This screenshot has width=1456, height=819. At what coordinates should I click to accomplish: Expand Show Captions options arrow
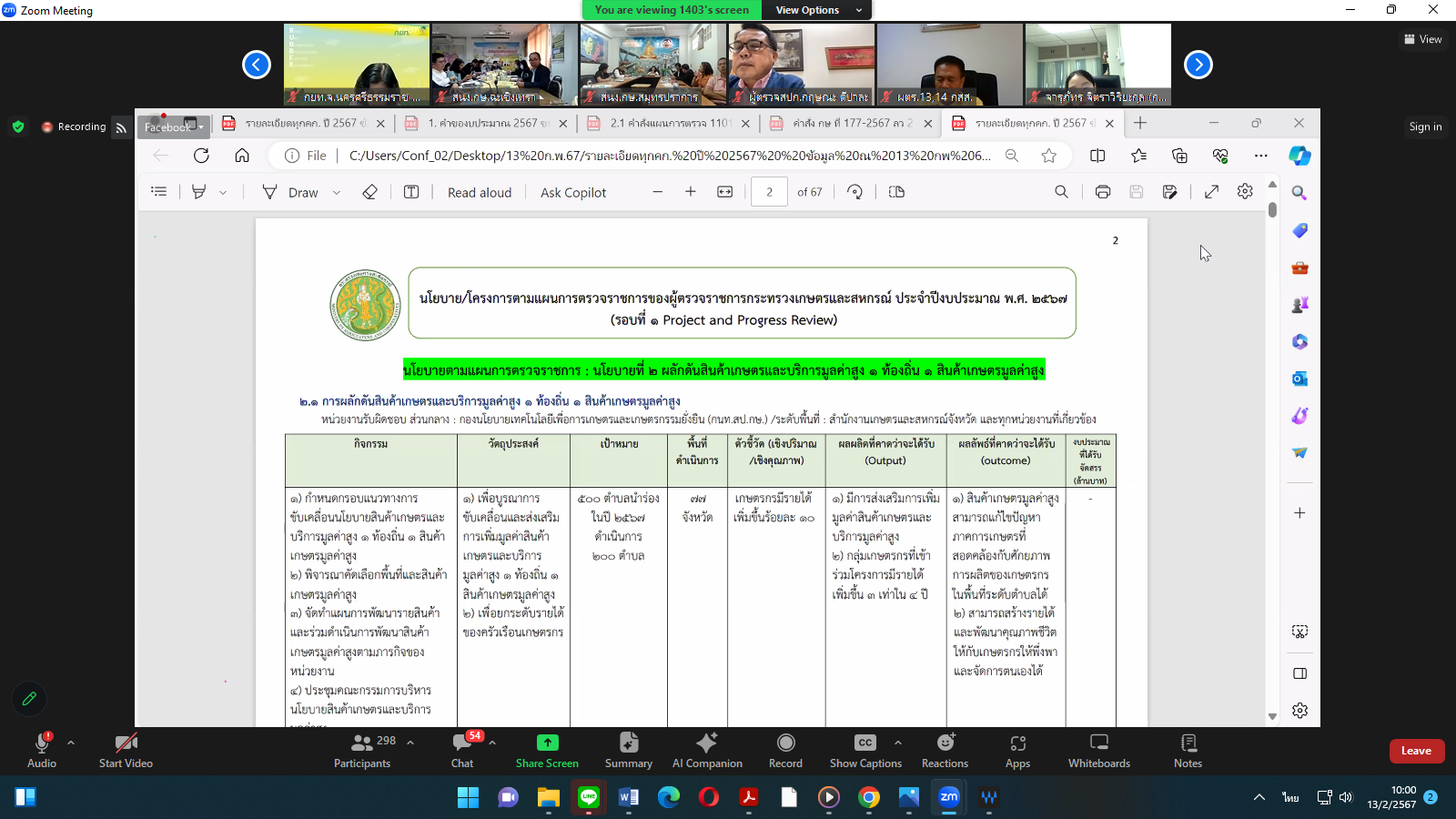898,743
